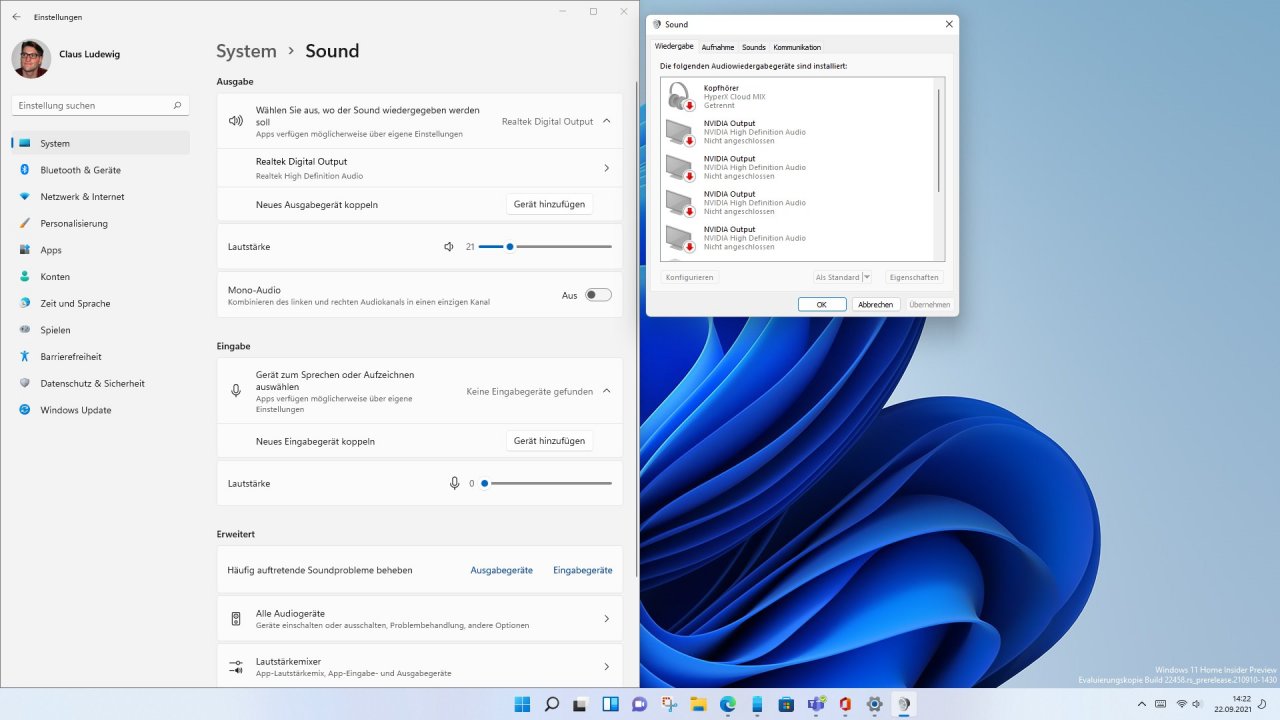Viewport: 1280px width, 720px height.
Task: Open File Explorer from taskbar
Action: [x=698, y=704]
